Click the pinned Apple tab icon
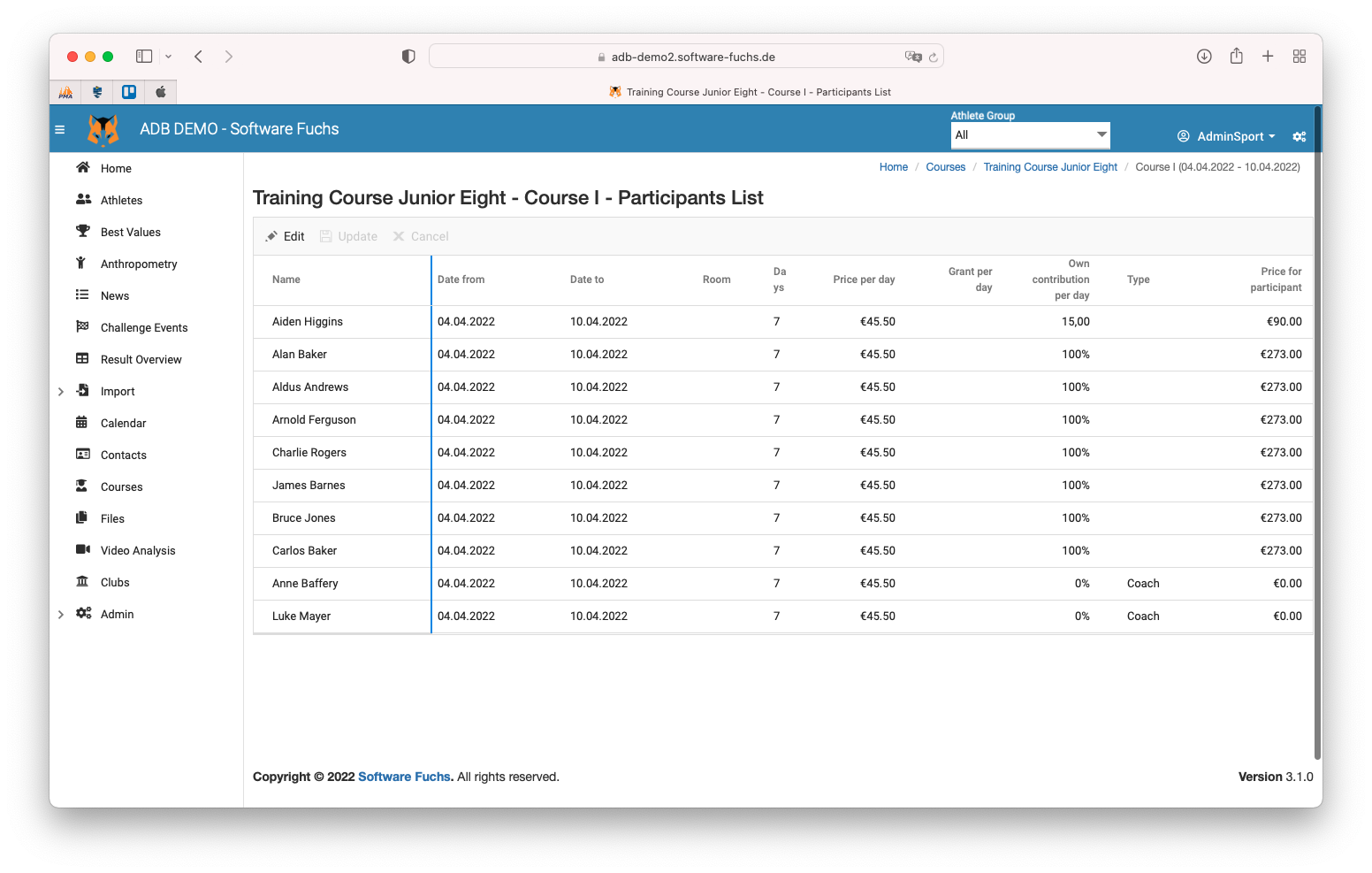 pyautogui.click(x=161, y=92)
